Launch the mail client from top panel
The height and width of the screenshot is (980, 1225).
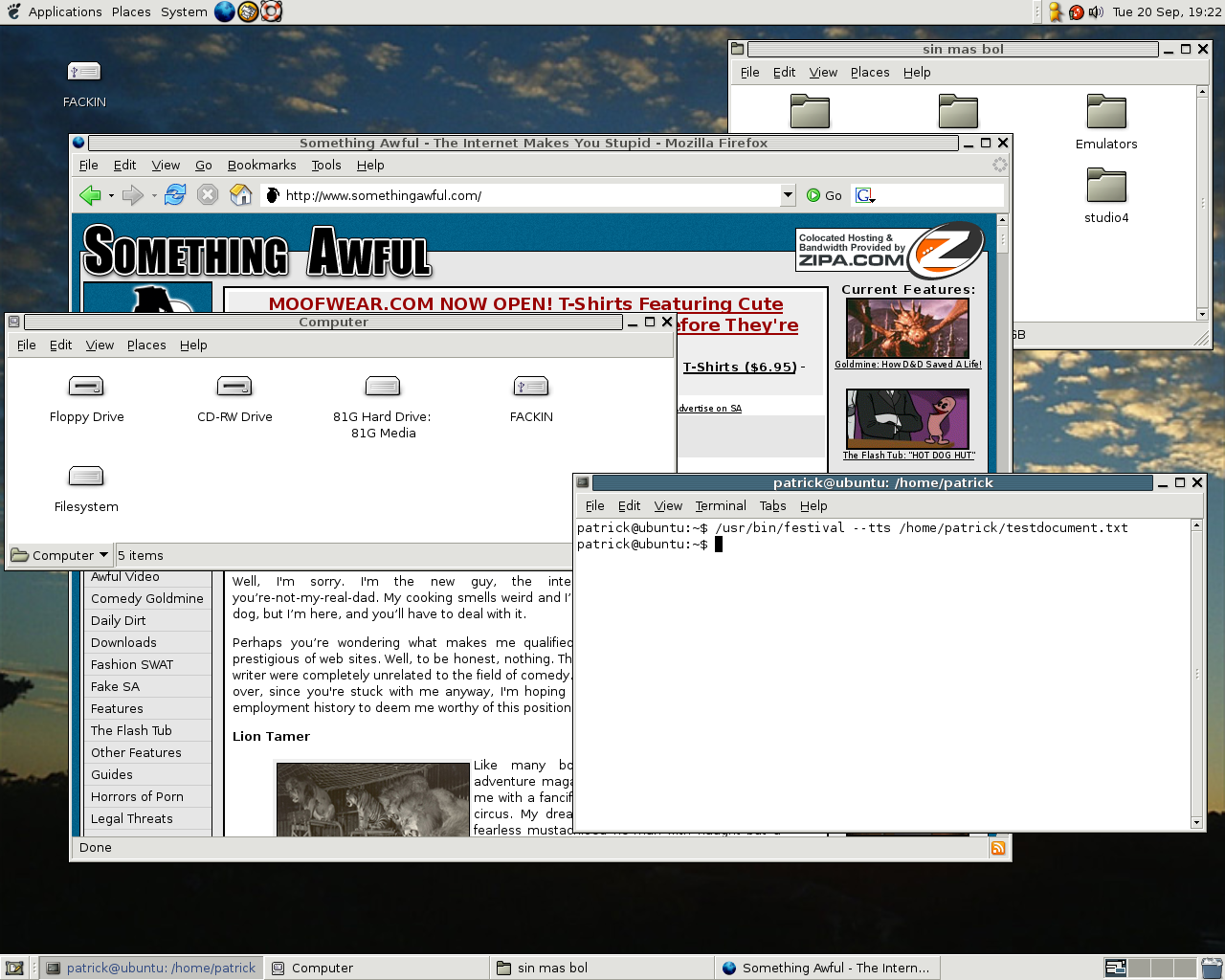tap(248, 11)
